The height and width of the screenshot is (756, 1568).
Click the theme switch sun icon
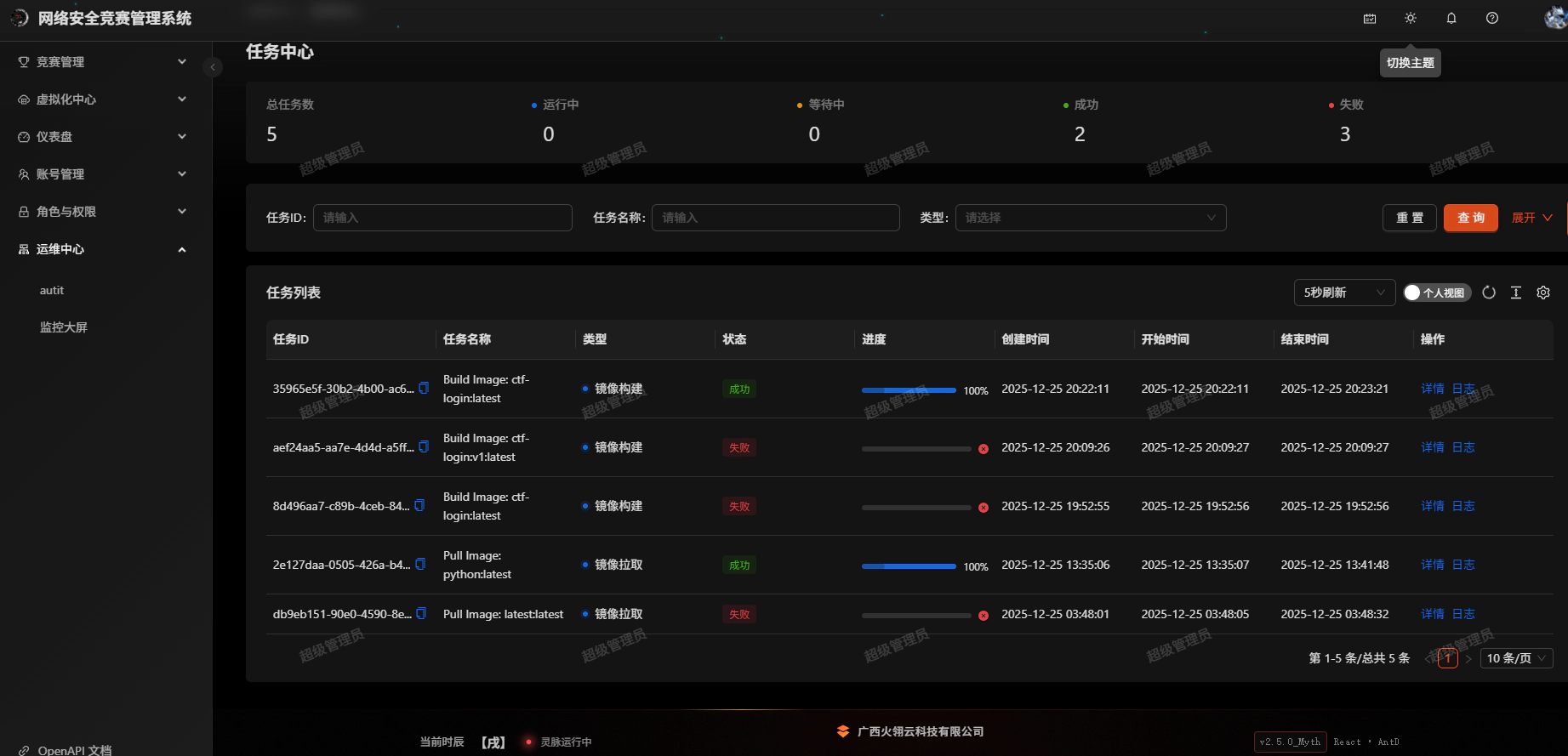click(1411, 18)
